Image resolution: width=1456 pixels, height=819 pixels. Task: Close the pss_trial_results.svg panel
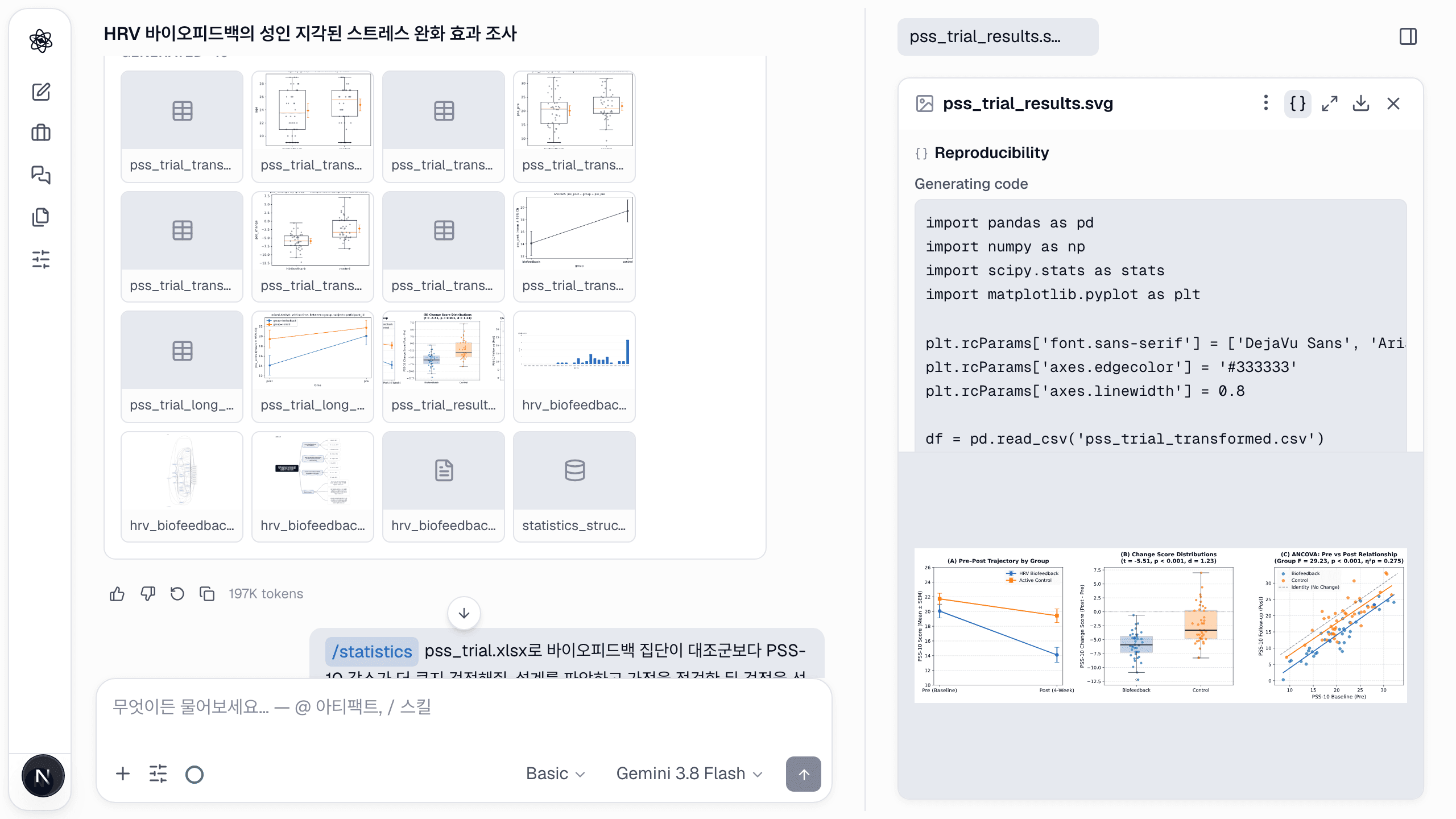pos(1393,104)
